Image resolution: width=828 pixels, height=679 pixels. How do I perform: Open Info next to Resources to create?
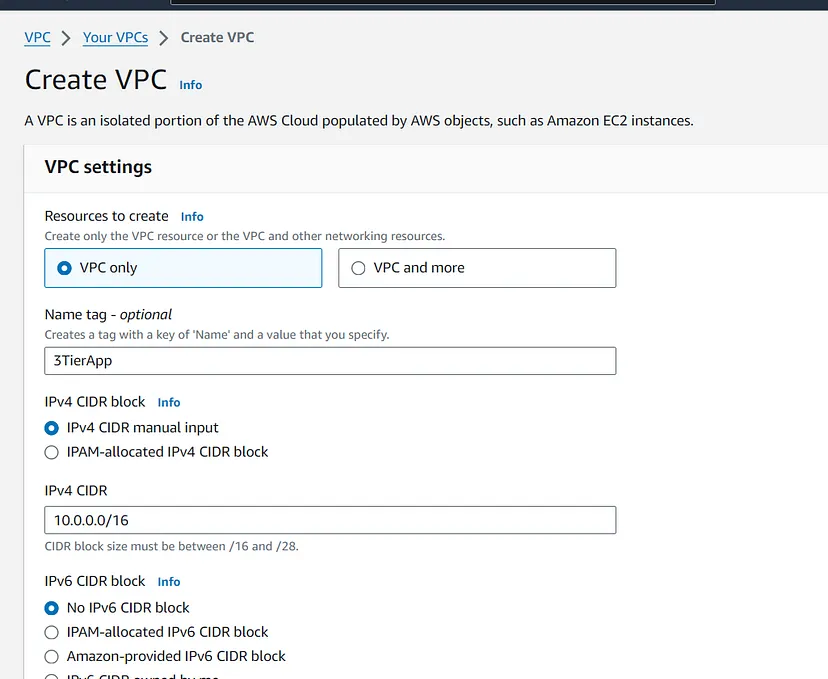pyautogui.click(x=192, y=216)
